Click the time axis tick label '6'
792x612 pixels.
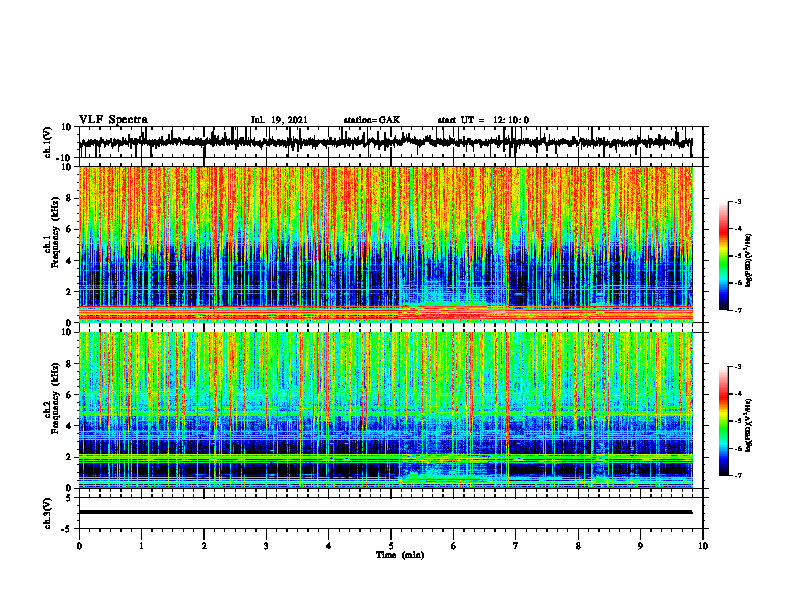click(x=454, y=546)
